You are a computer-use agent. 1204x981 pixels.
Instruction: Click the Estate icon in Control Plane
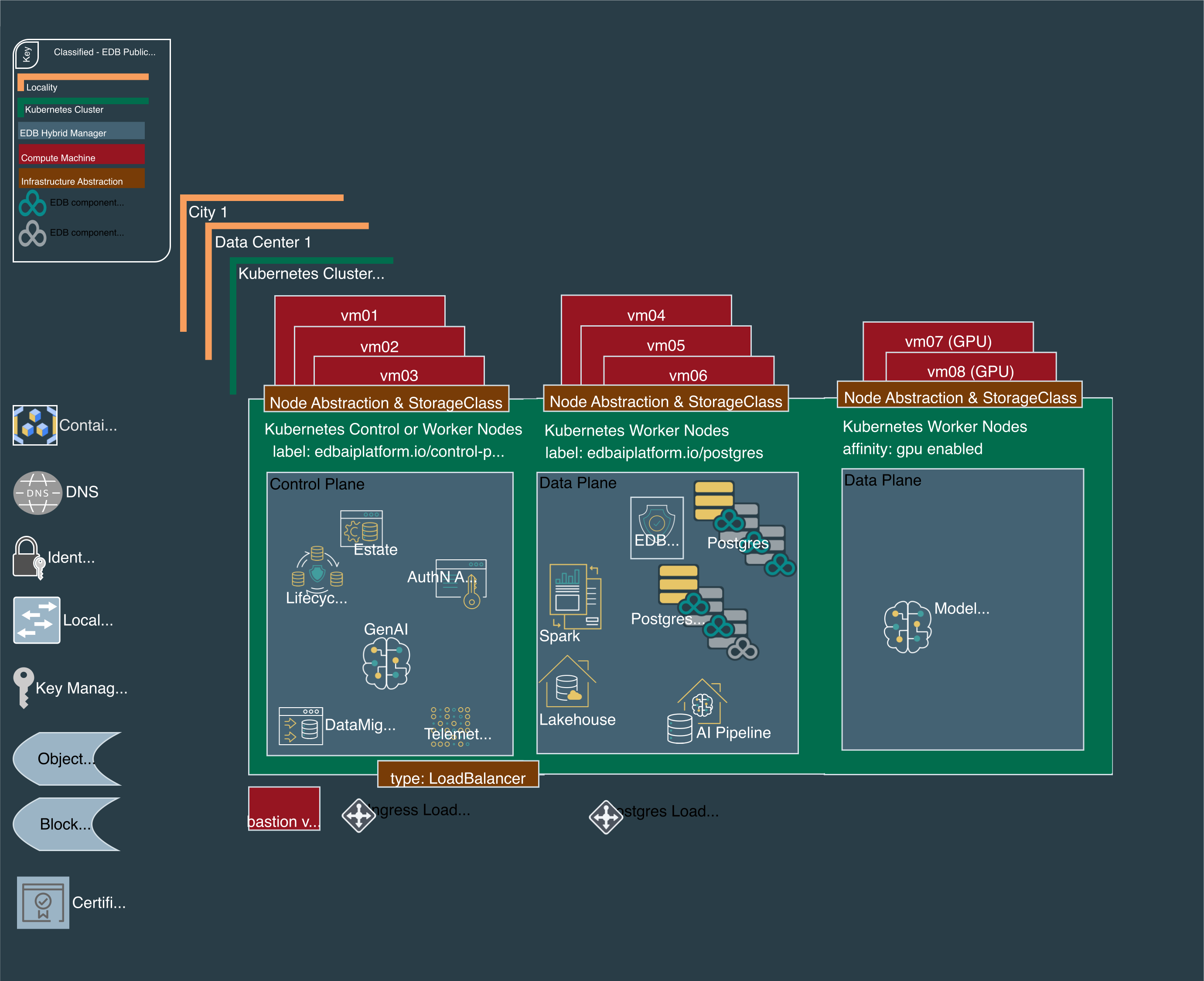pos(361,528)
